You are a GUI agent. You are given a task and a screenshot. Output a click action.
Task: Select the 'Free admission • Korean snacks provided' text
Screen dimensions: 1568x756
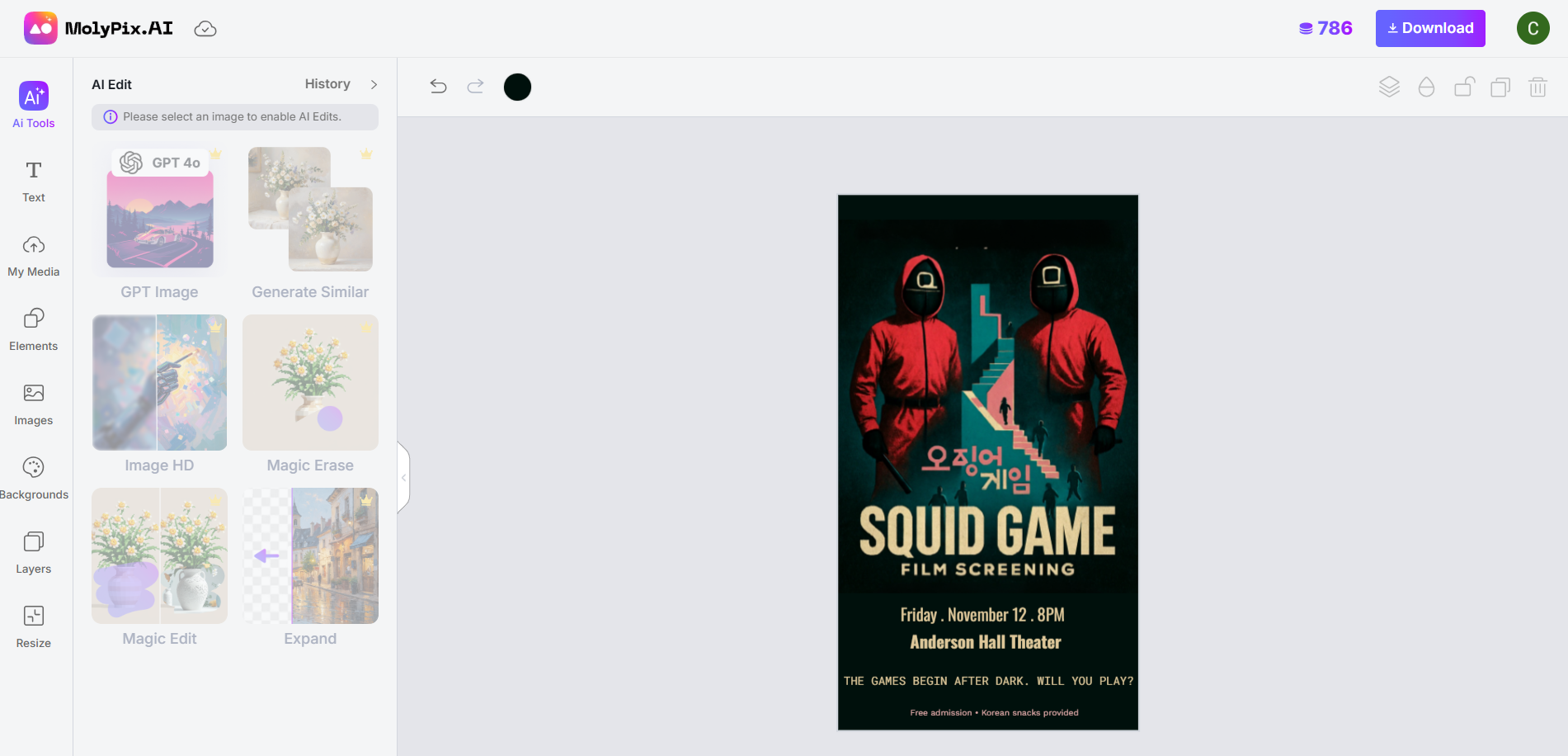[x=994, y=712]
